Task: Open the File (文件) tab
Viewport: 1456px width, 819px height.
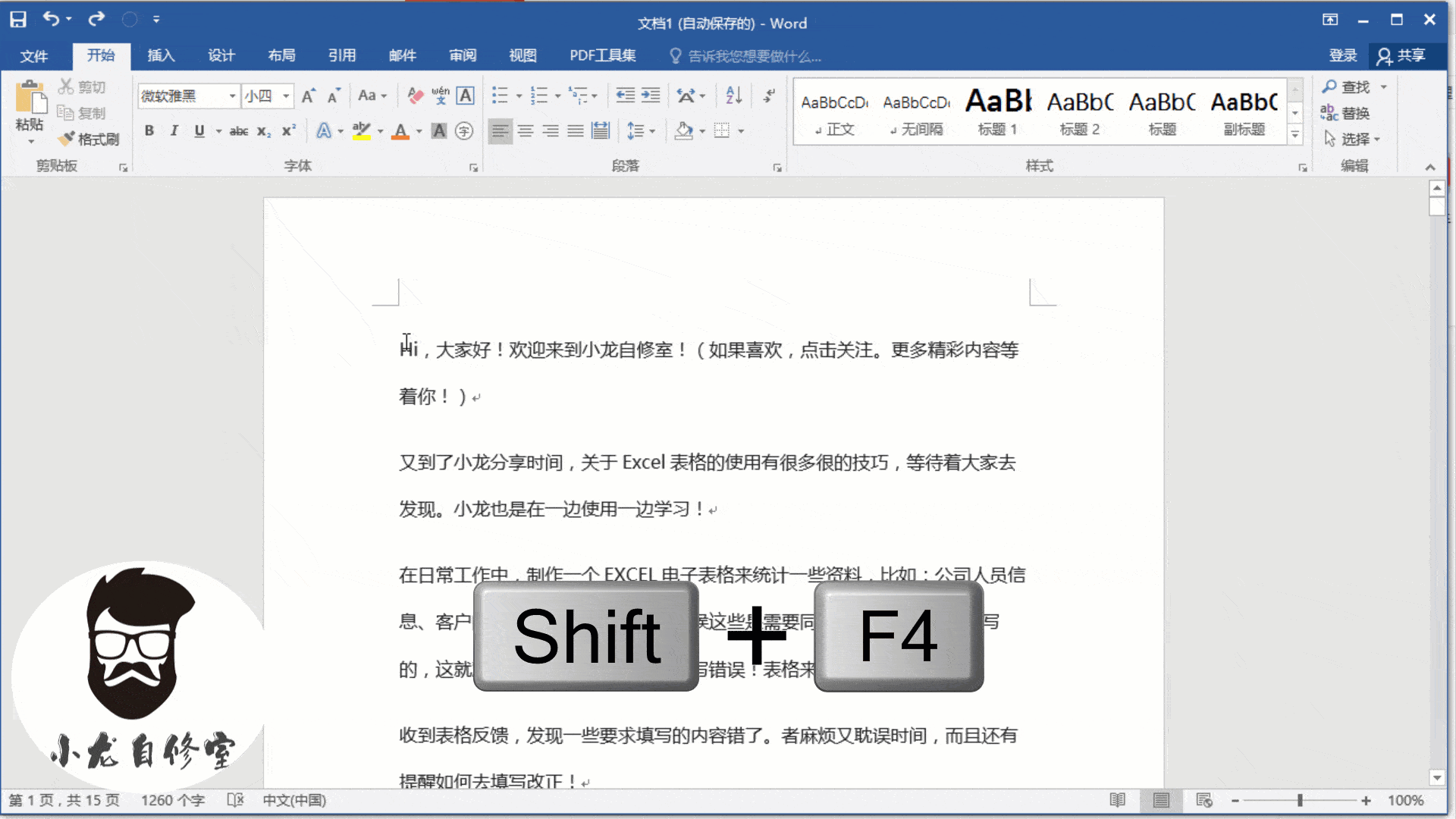Action: [34, 56]
